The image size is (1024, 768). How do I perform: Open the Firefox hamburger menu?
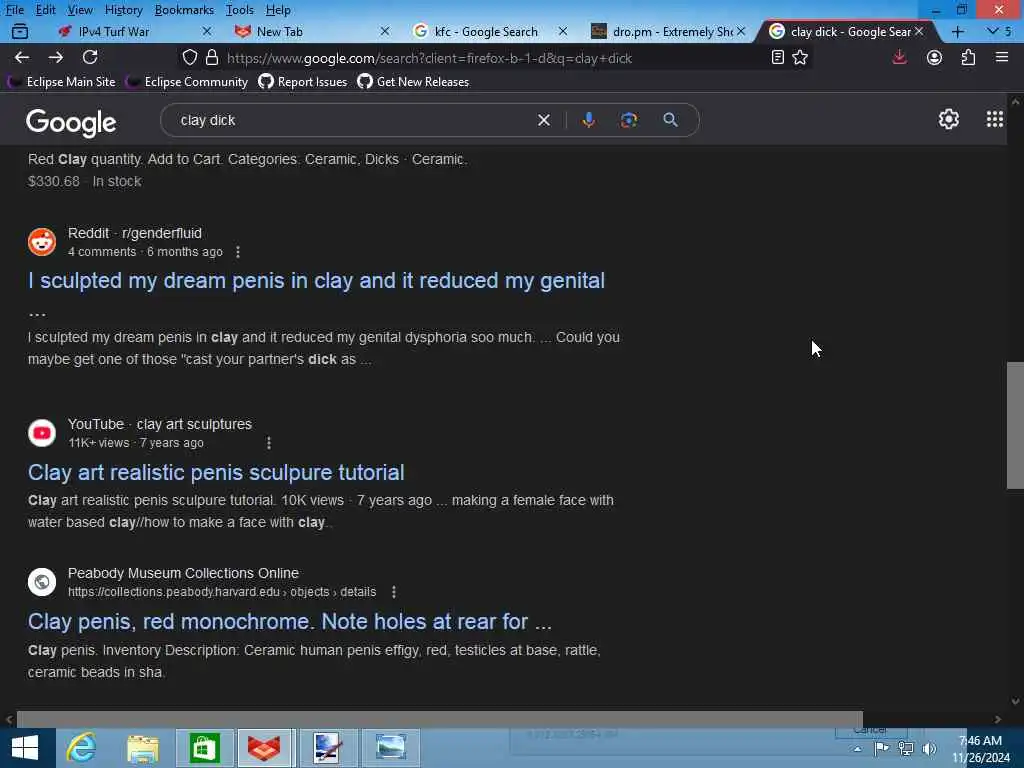pyautogui.click(x=1002, y=57)
